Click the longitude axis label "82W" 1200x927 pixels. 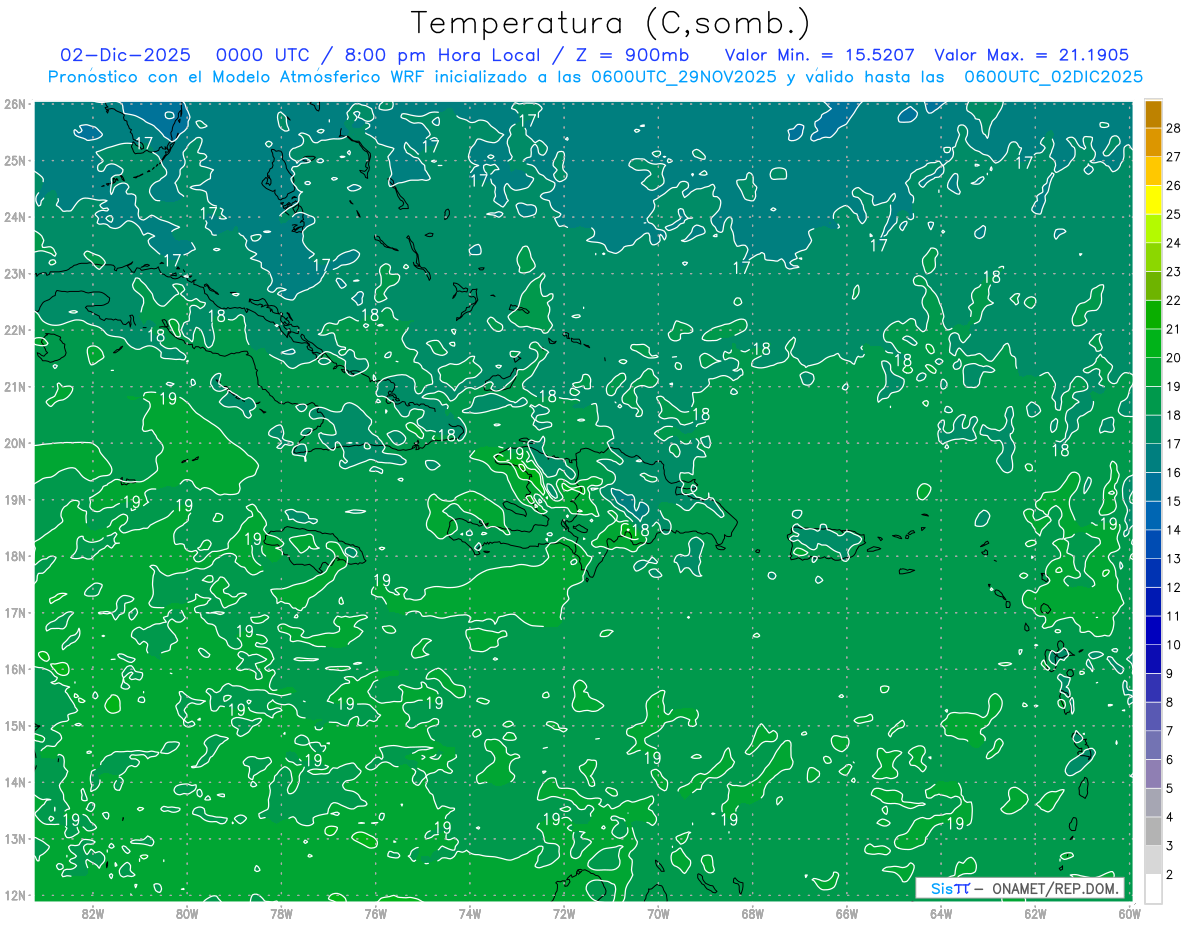click(92, 913)
